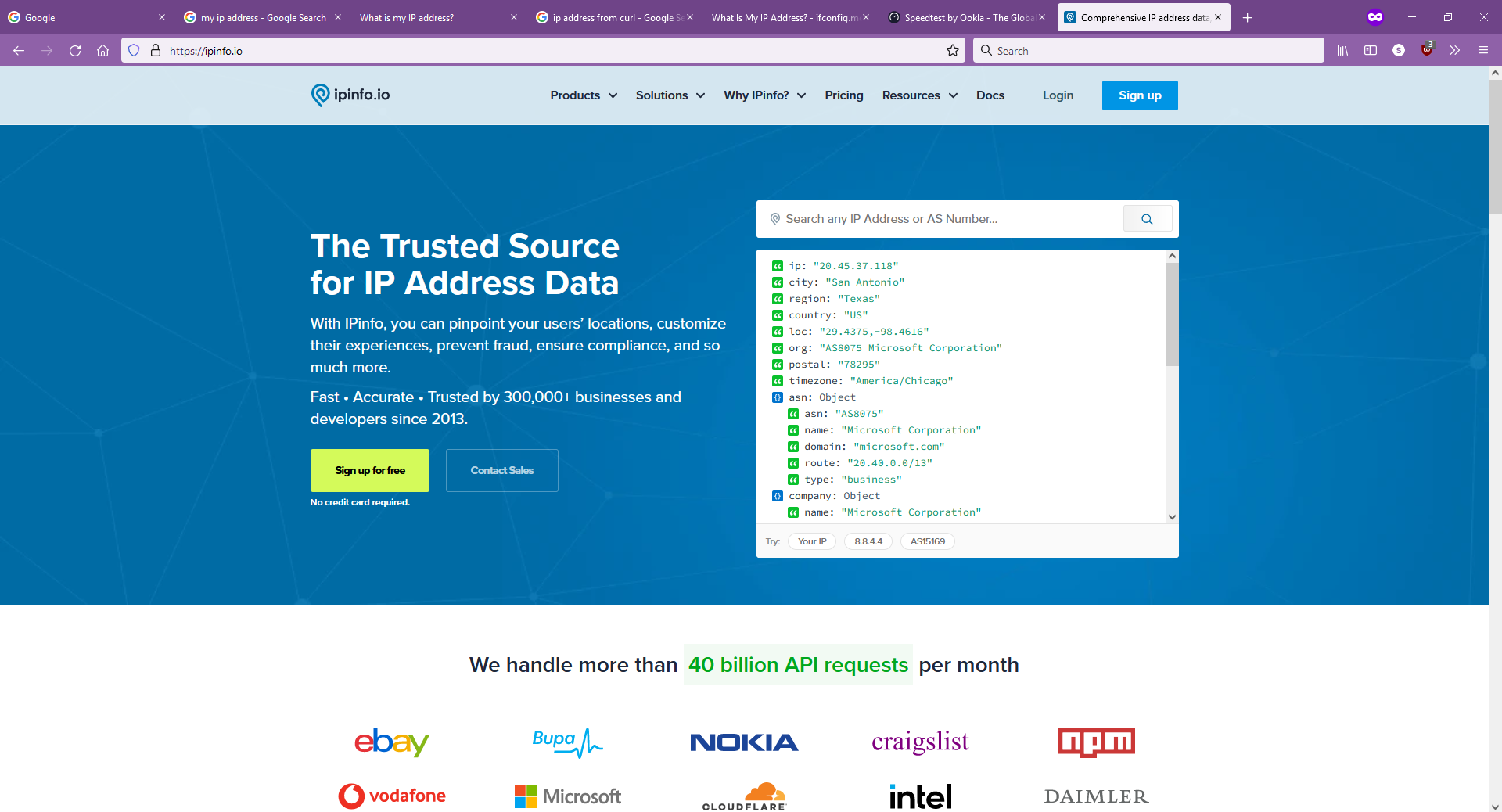Click the quote icon beside city field
Viewport: 1502px width, 812px height.
(x=777, y=282)
